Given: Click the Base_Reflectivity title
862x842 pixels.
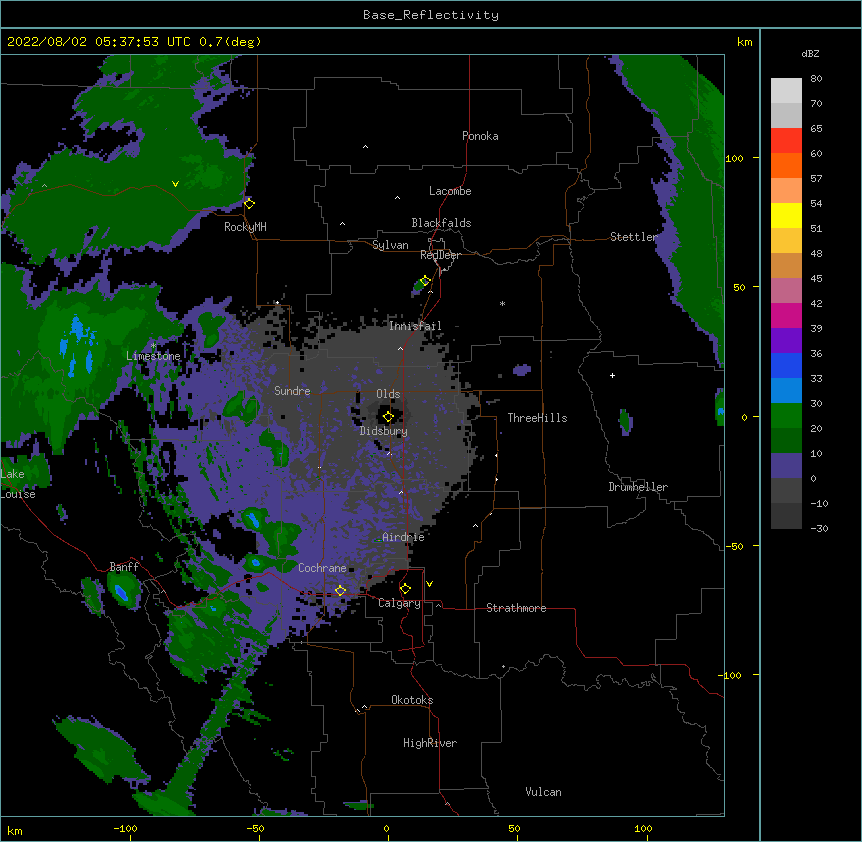Looking at the screenshot, I should (431, 15).
